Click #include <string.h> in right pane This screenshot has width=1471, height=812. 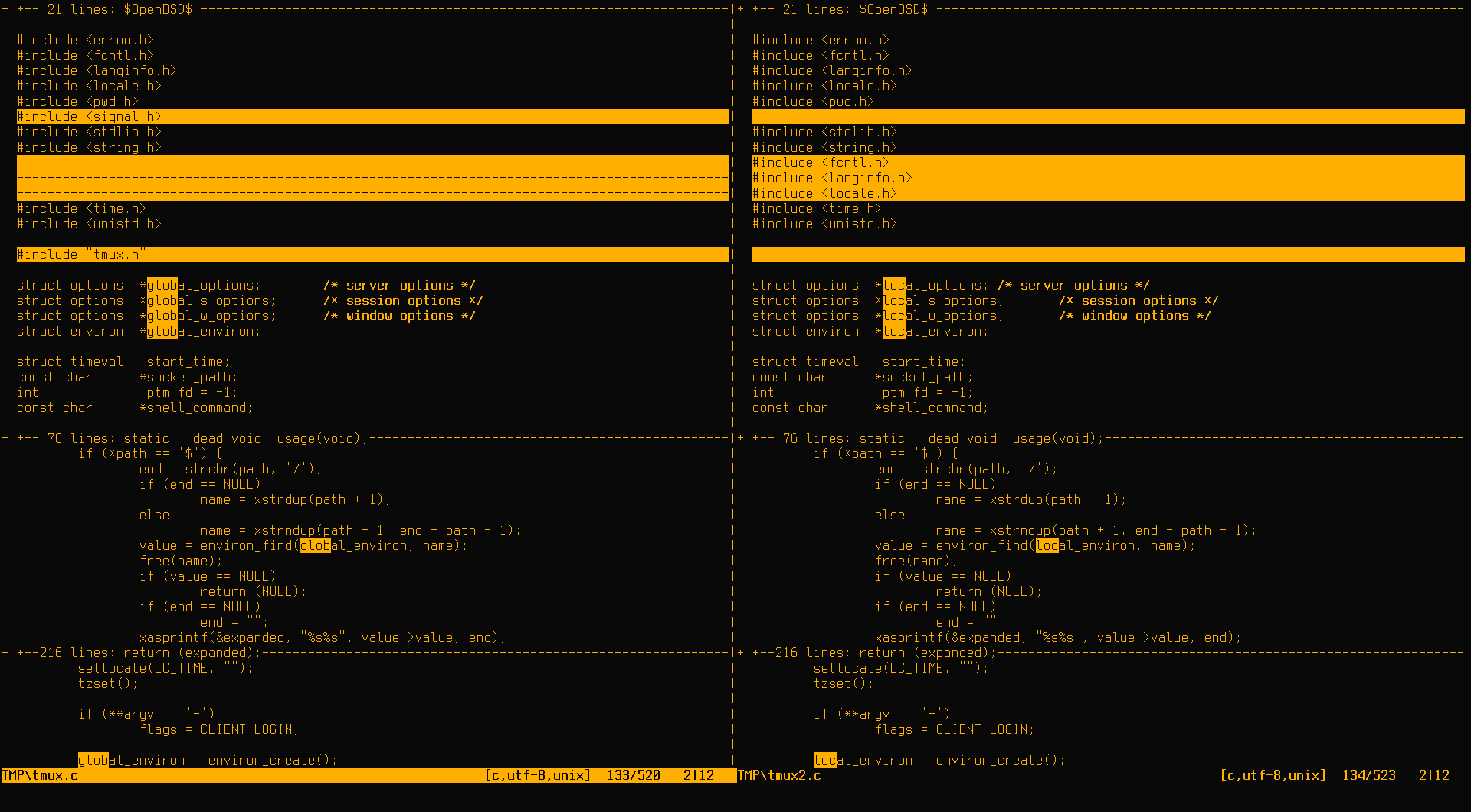tap(825, 147)
